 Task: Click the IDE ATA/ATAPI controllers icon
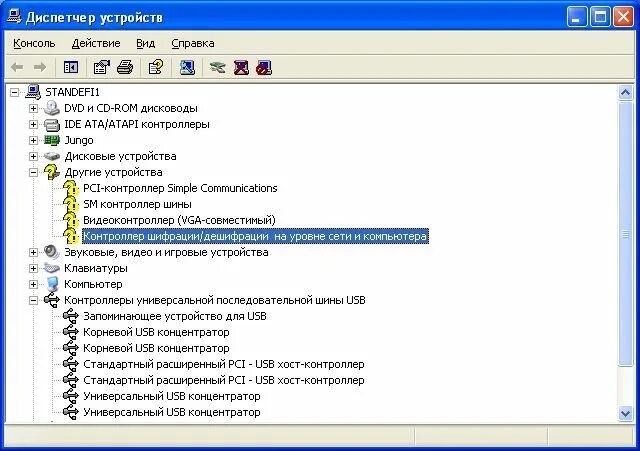(x=52, y=124)
